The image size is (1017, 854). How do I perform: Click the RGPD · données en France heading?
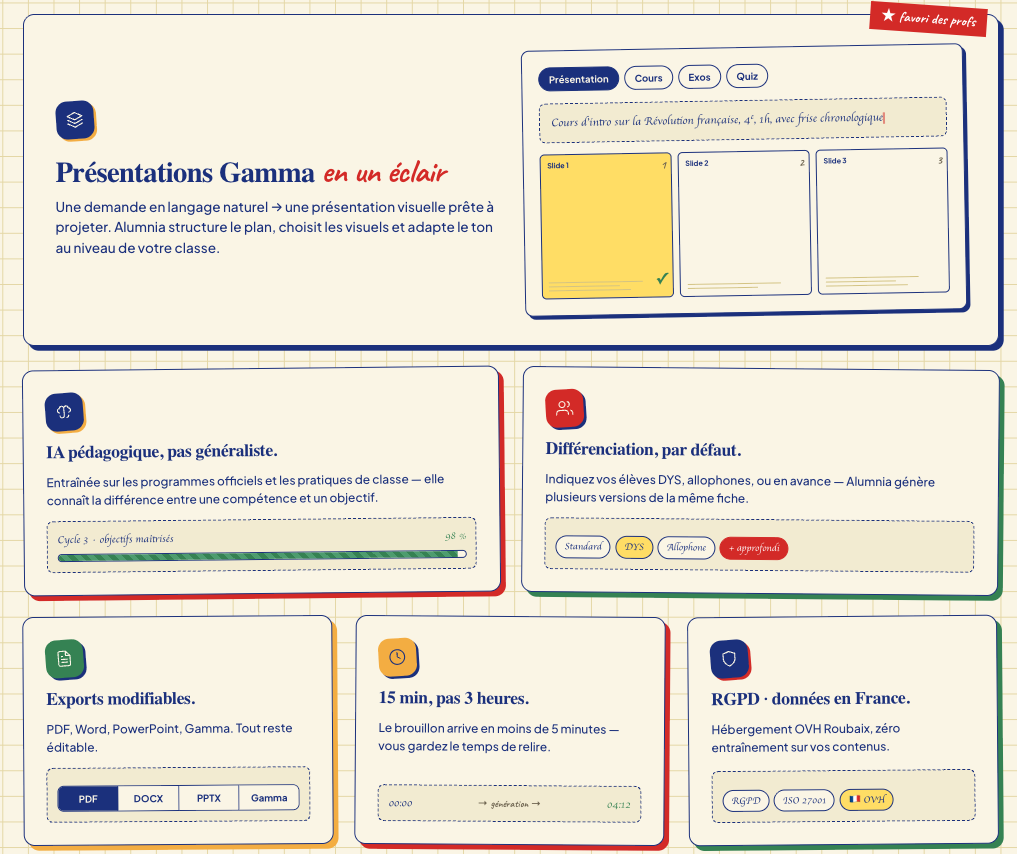point(811,698)
